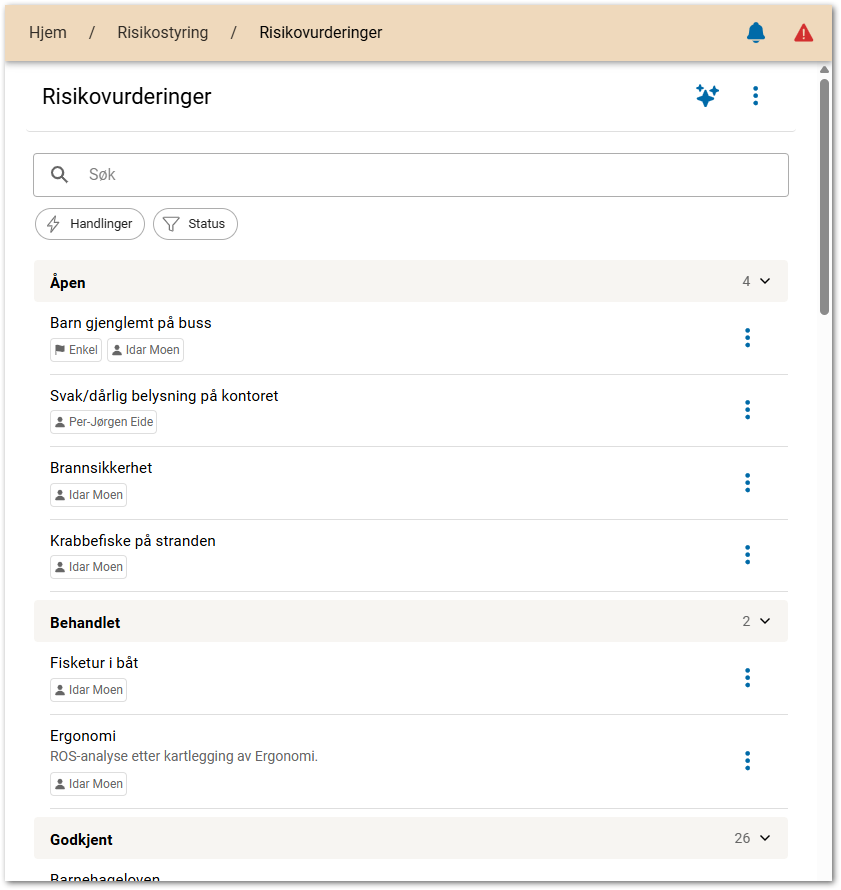This screenshot has height=890, width=841.
Task: Click the red warning triangle icon
Action: [803, 33]
